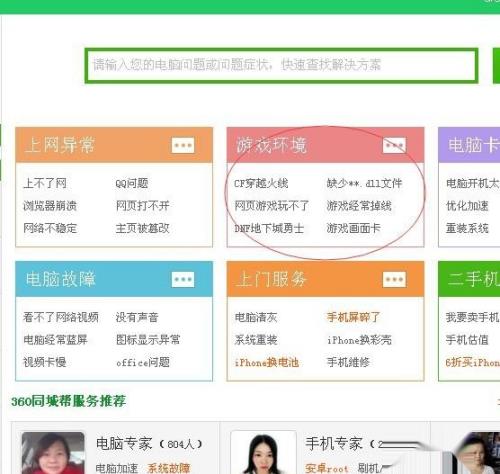This screenshot has width=500, height=474.
Task: Click the green search button beside input
Action: (496, 65)
